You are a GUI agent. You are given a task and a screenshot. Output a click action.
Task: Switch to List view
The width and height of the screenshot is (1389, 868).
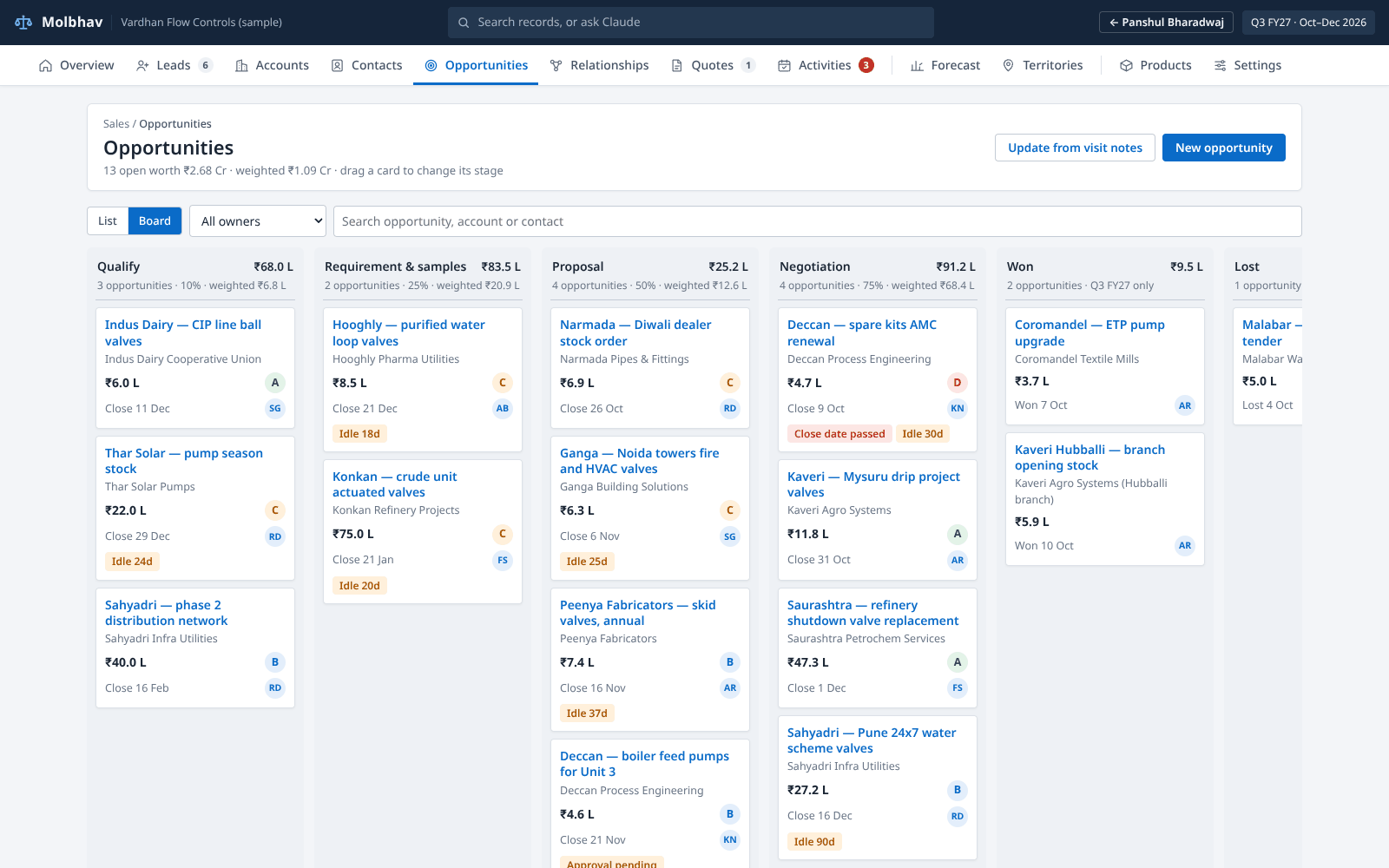(108, 221)
